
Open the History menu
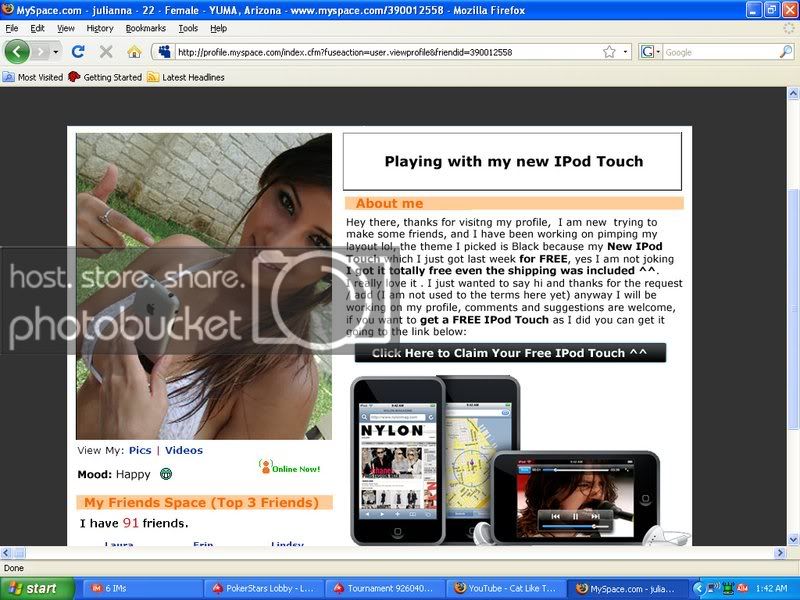click(x=99, y=28)
